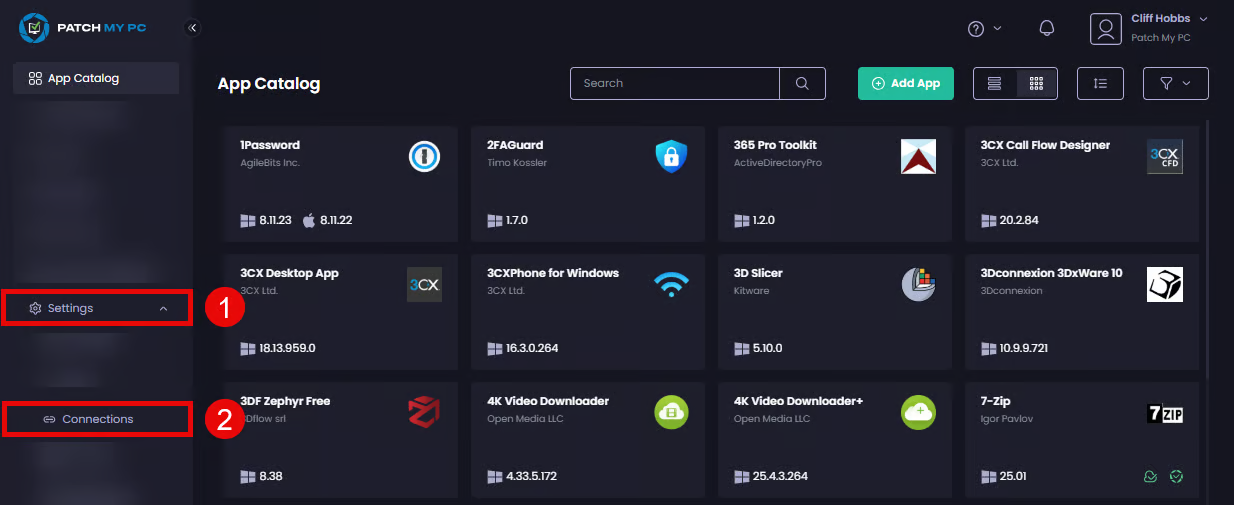Collapse the Settings menu section
The width and height of the screenshot is (1234, 505).
click(x=163, y=309)
